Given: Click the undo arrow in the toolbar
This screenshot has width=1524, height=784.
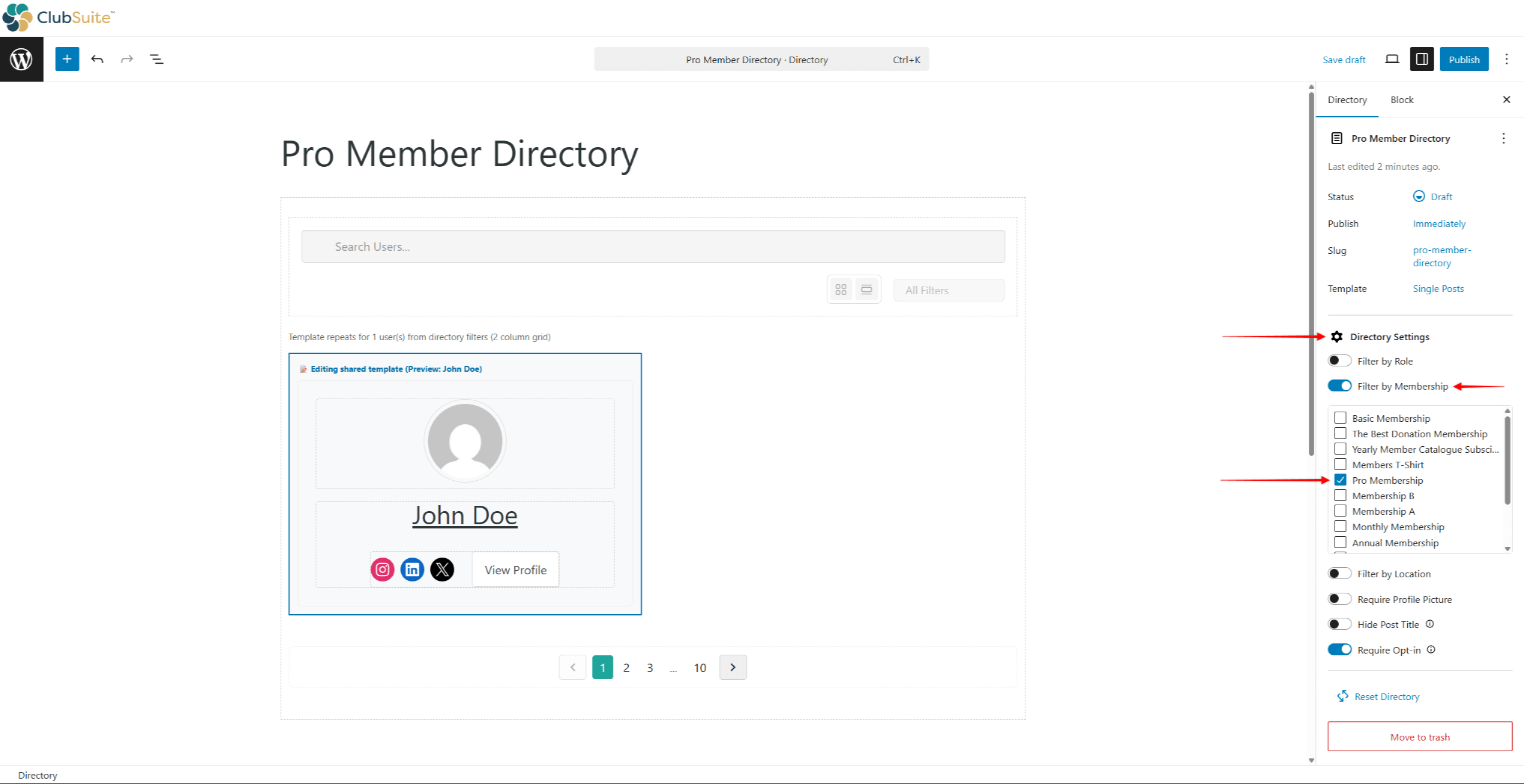Looking at the screenshot, I should [x=97, y=59].
